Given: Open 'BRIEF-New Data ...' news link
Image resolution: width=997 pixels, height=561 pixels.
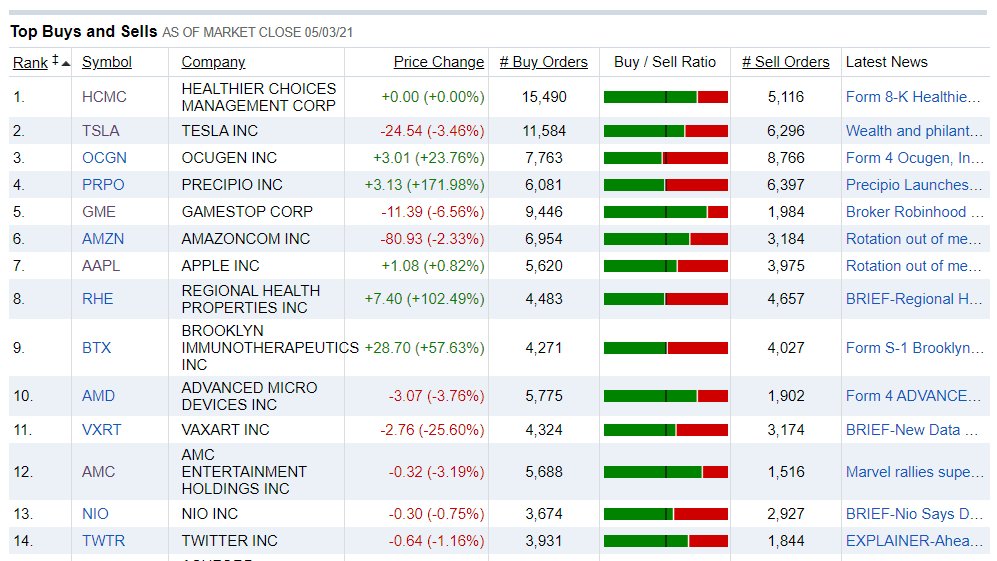Looking at the screenshot, I should pos(912,430).
